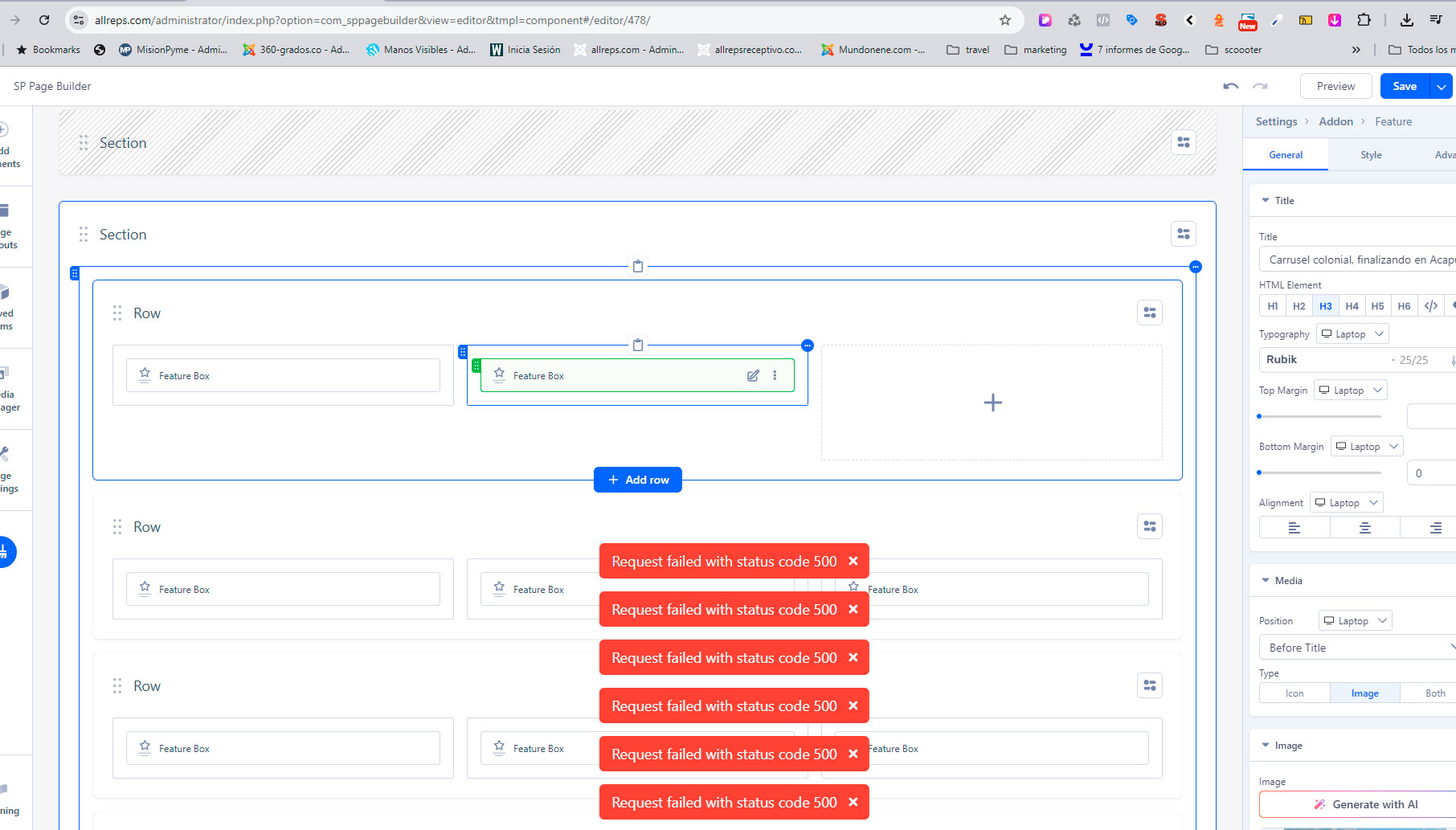Choose Both as media type
The height and width of the screenshot is (830, 1456).
[1434, 693]
